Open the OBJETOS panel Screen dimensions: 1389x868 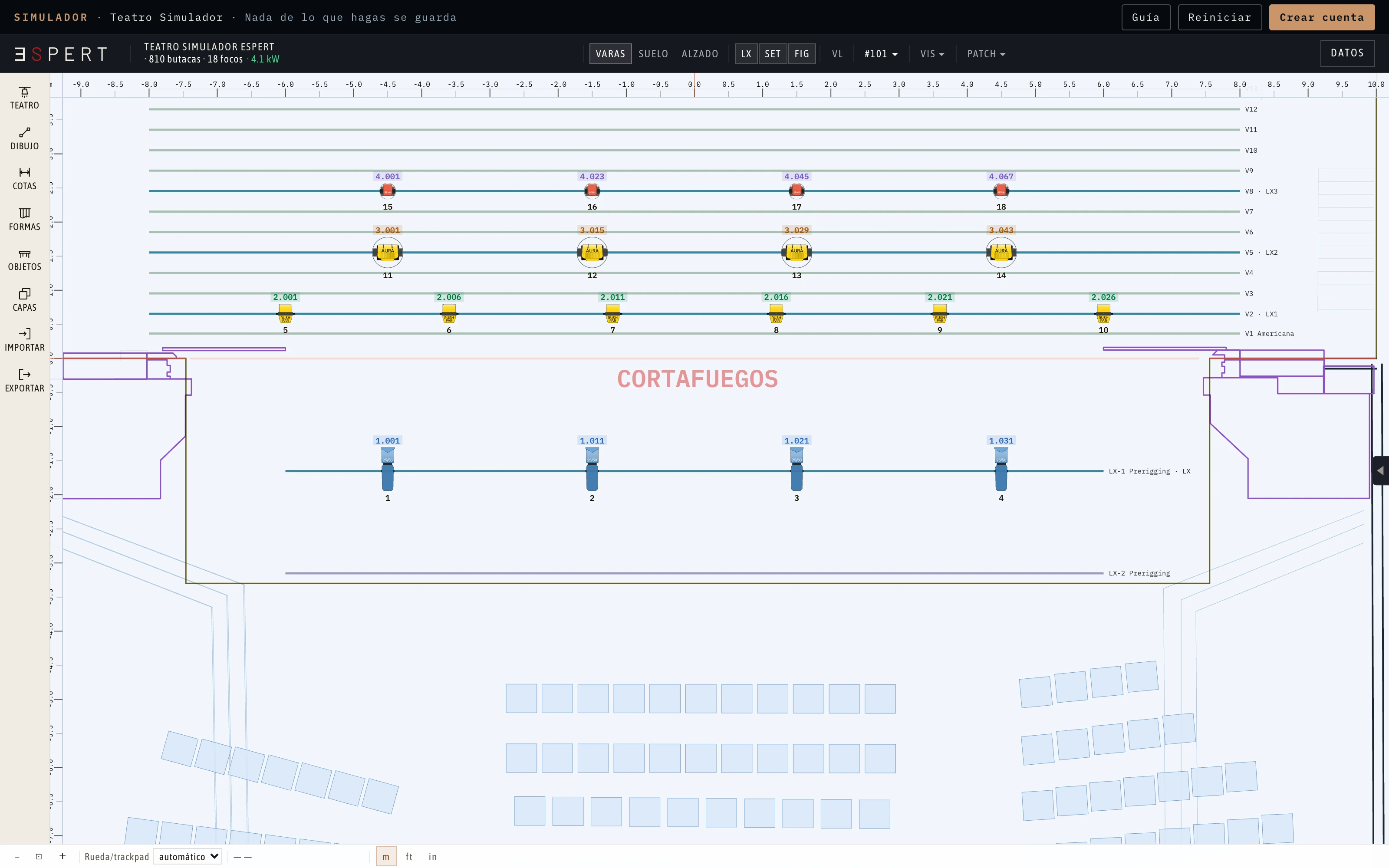click(x=25, y=260)
